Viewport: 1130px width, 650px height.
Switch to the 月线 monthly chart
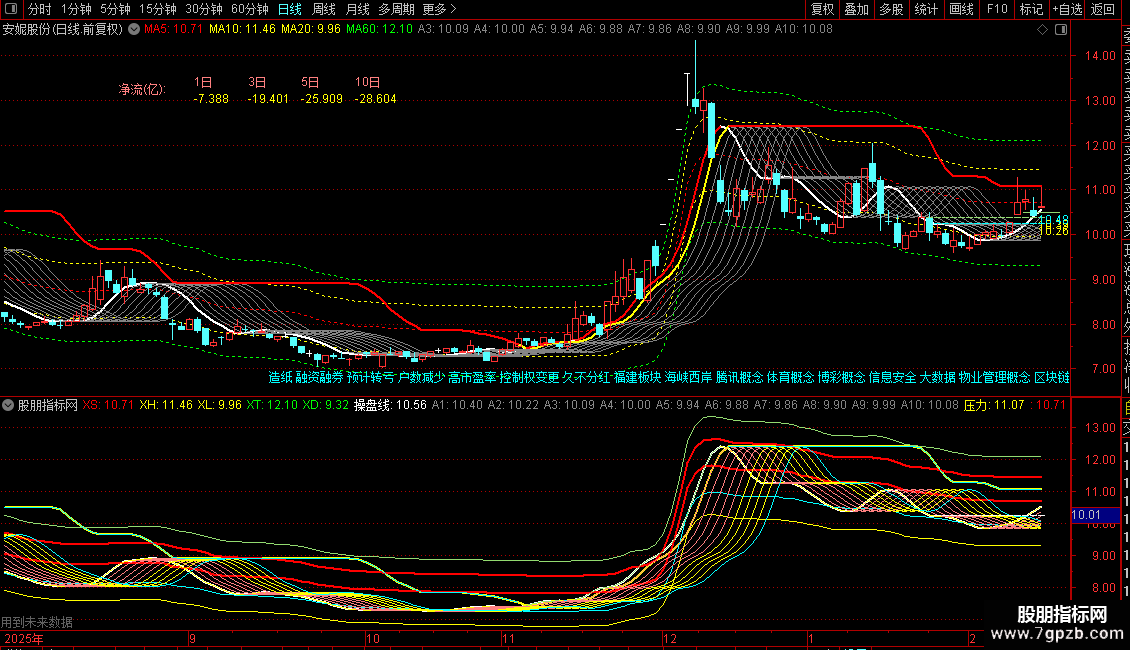pos(357,9)
